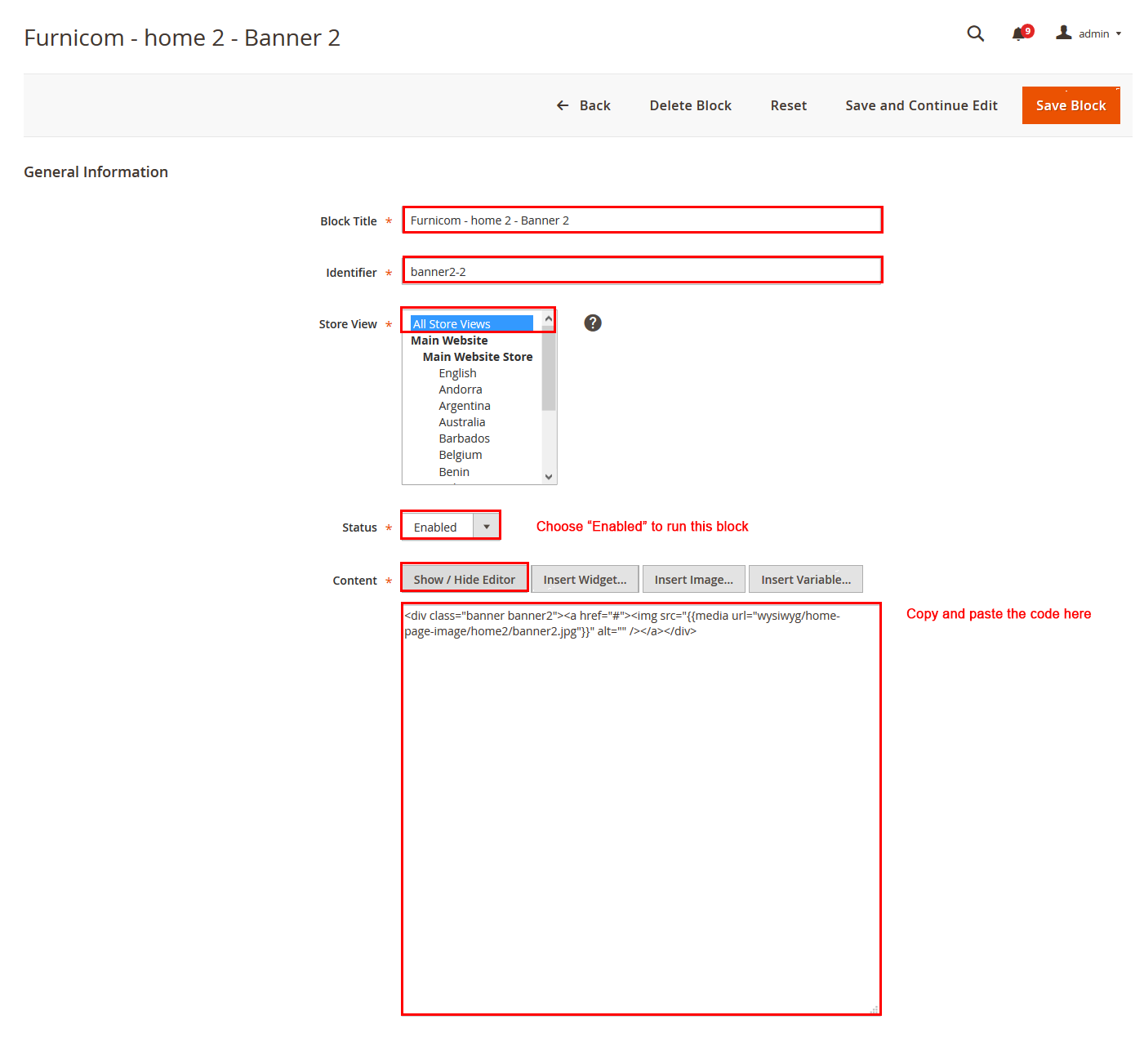Pick Barbados store view
This screenshot has height=1064, width=1144.
point(465,439)
